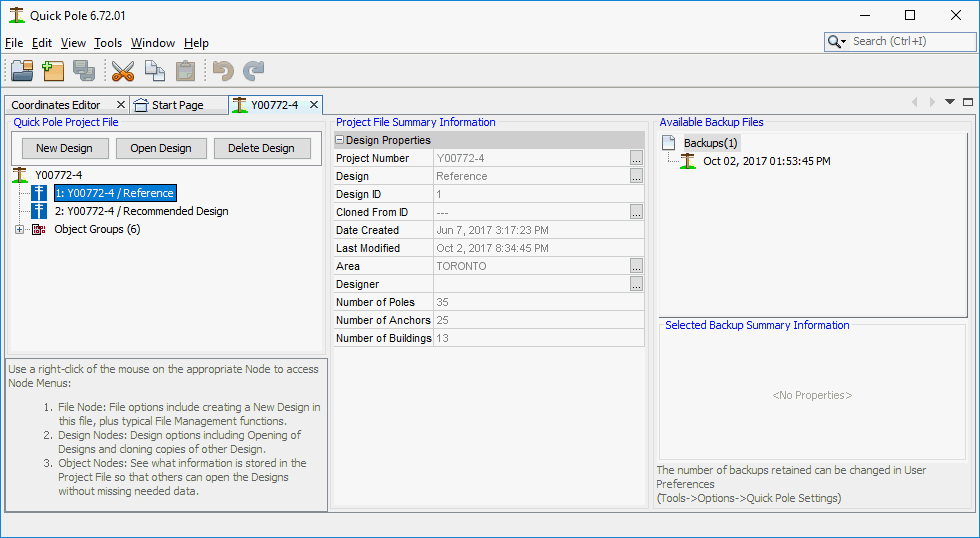The image size is (980, 538).
Task: Click the Redo arrow icon
Action: 253,71
